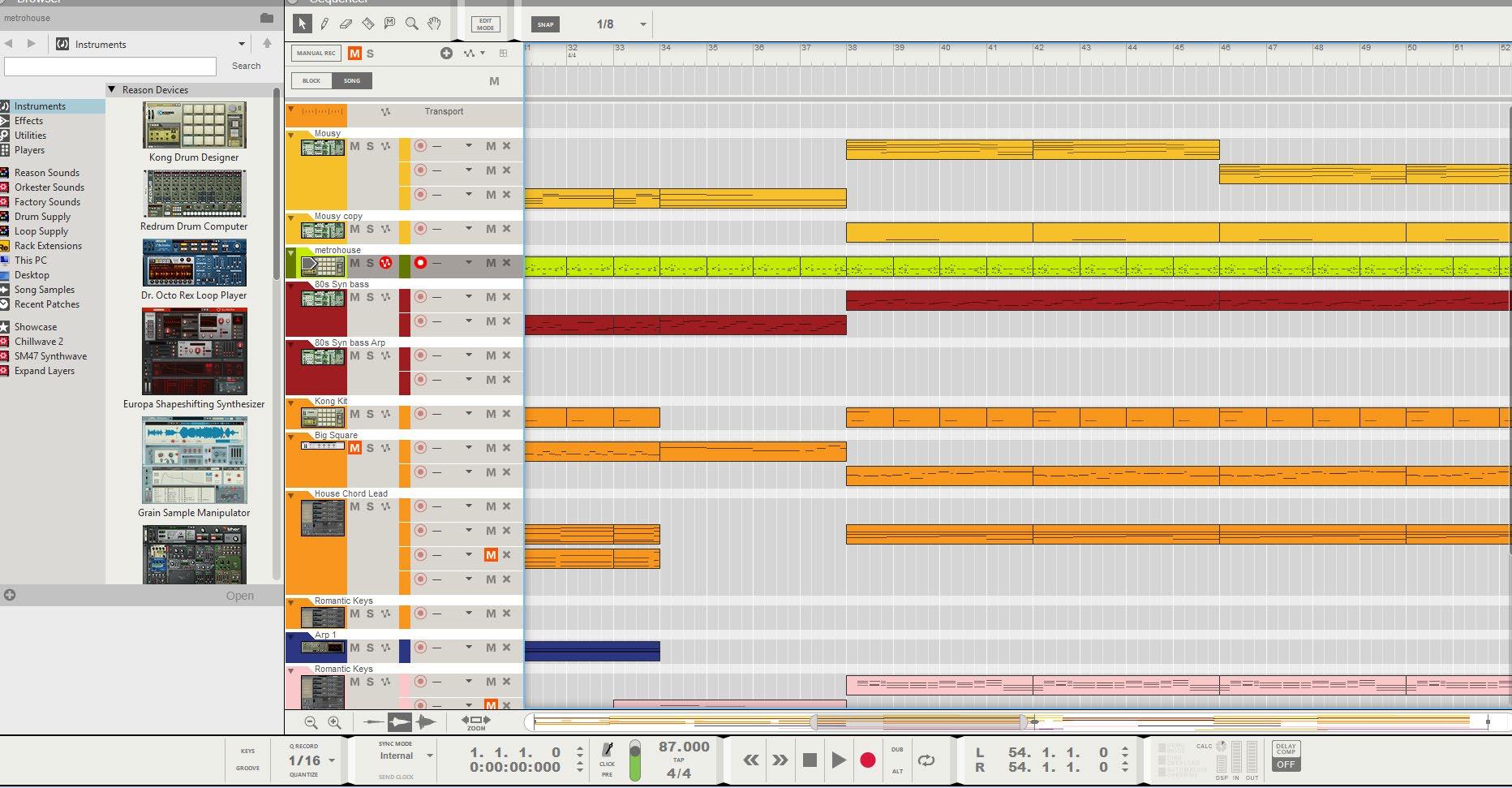Solo the Kong Kit track
The width and height of the screenshot is (1512, 788).
[x=370, y=414]
